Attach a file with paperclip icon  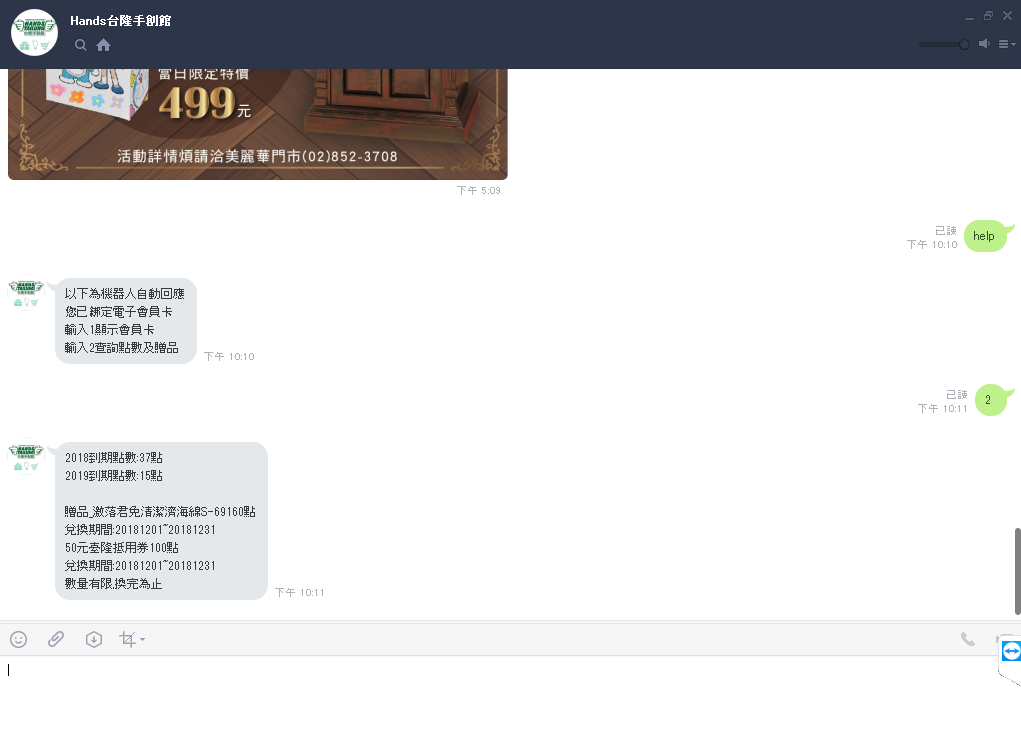point(56,639)
